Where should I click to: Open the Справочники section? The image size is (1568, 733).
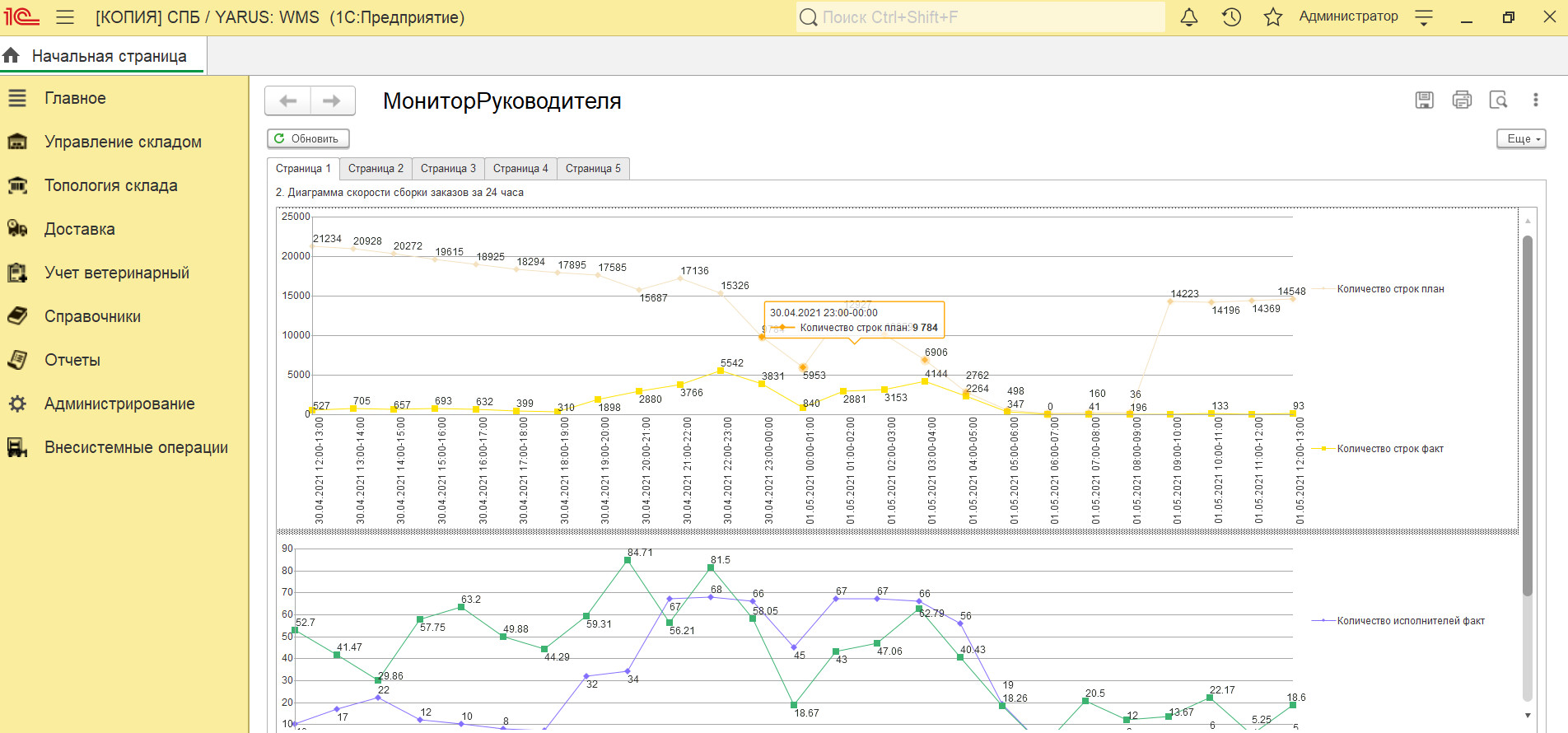pos(92,316)
